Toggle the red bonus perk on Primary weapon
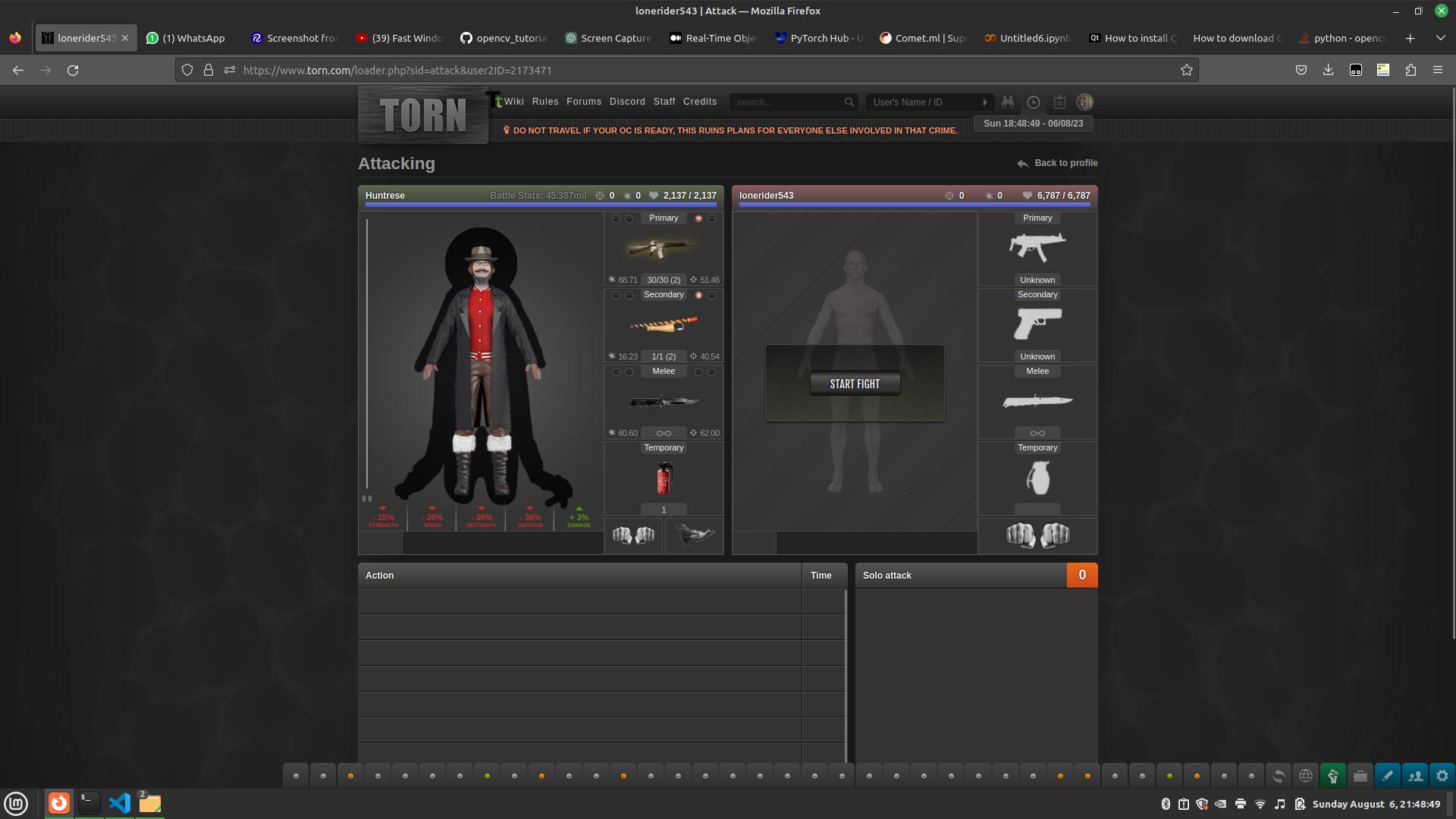The image size is (1456, 819). click(698, 218)
